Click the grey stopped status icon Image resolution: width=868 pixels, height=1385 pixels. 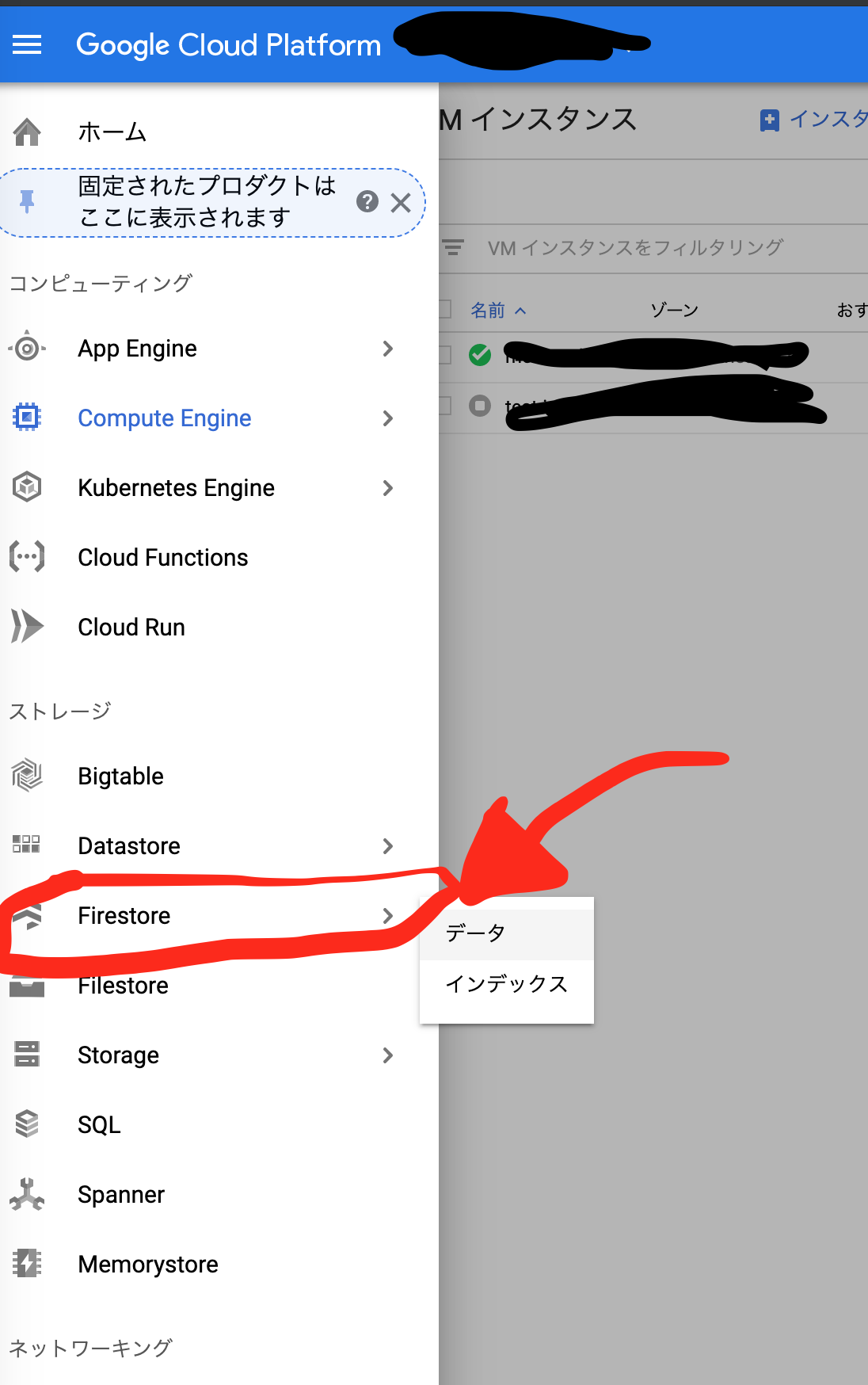480,406
